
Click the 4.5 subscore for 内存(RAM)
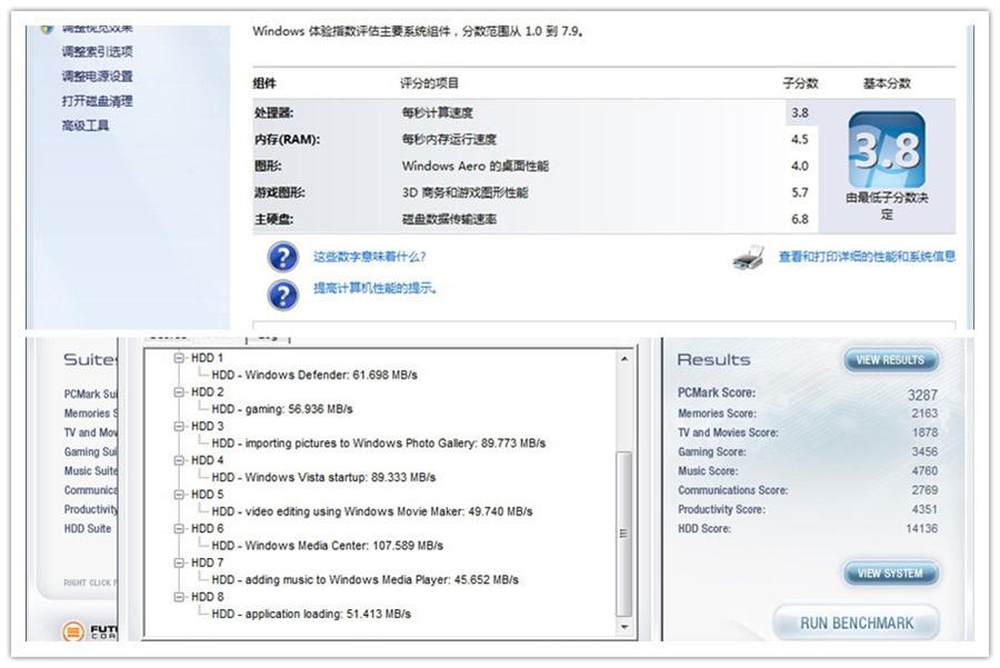coord(800,139)
